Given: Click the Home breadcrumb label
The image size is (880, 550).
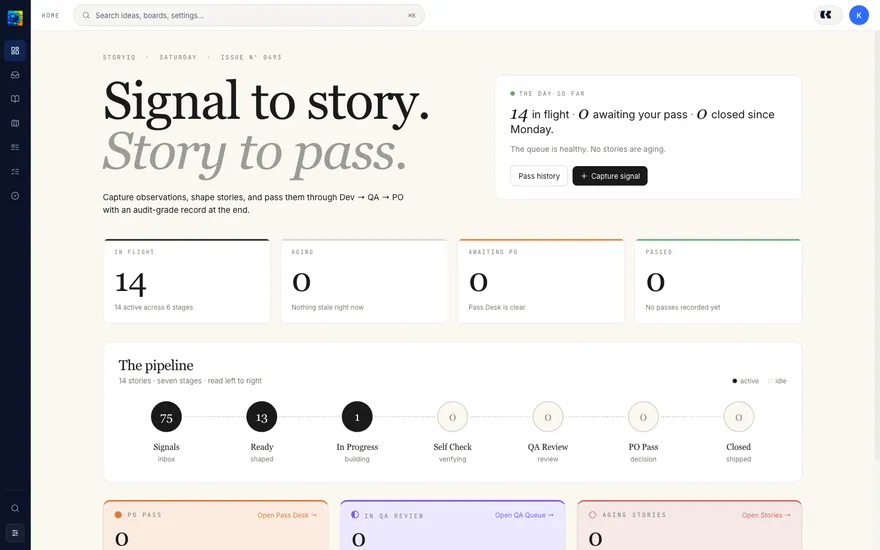Looking at the screenshot, I should click(51, 16).
